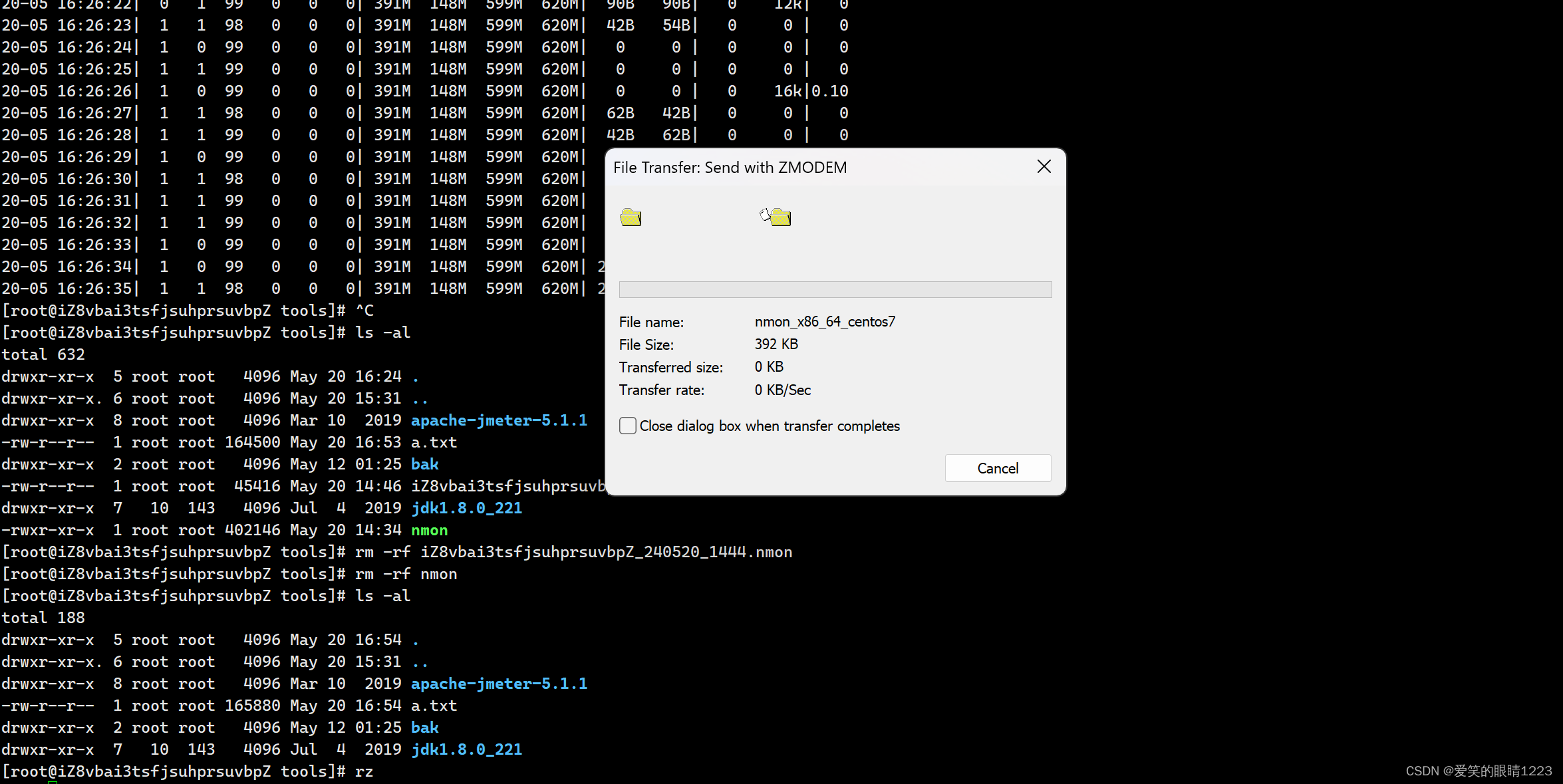This screenshot has width=1563, height=784.
Task: Click the source folder icon in dialog
Action: 631,217
